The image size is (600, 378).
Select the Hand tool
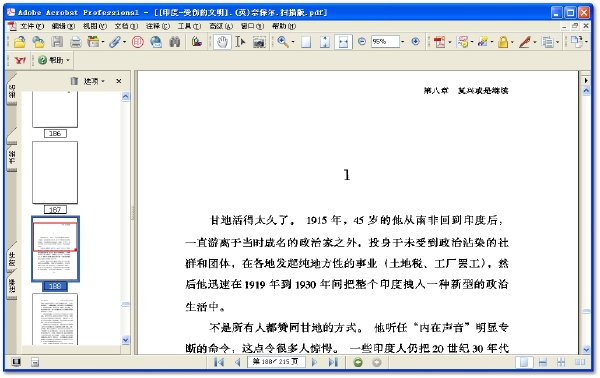coord(222,42)
